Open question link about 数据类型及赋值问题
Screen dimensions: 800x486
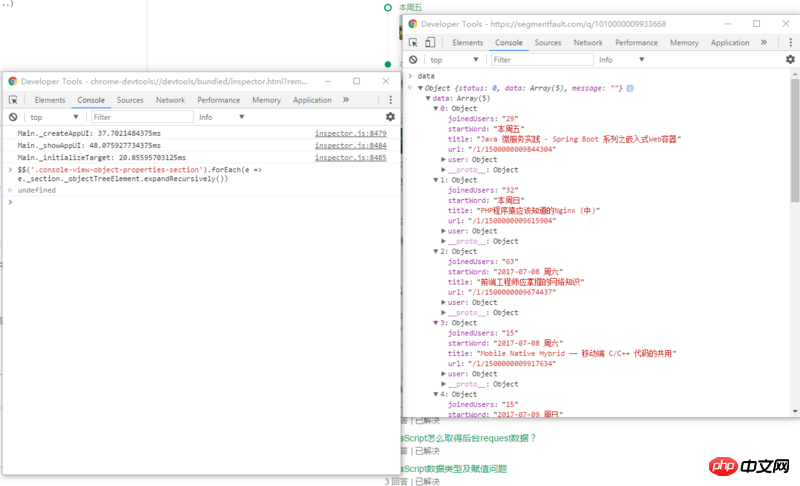[454, 469]
